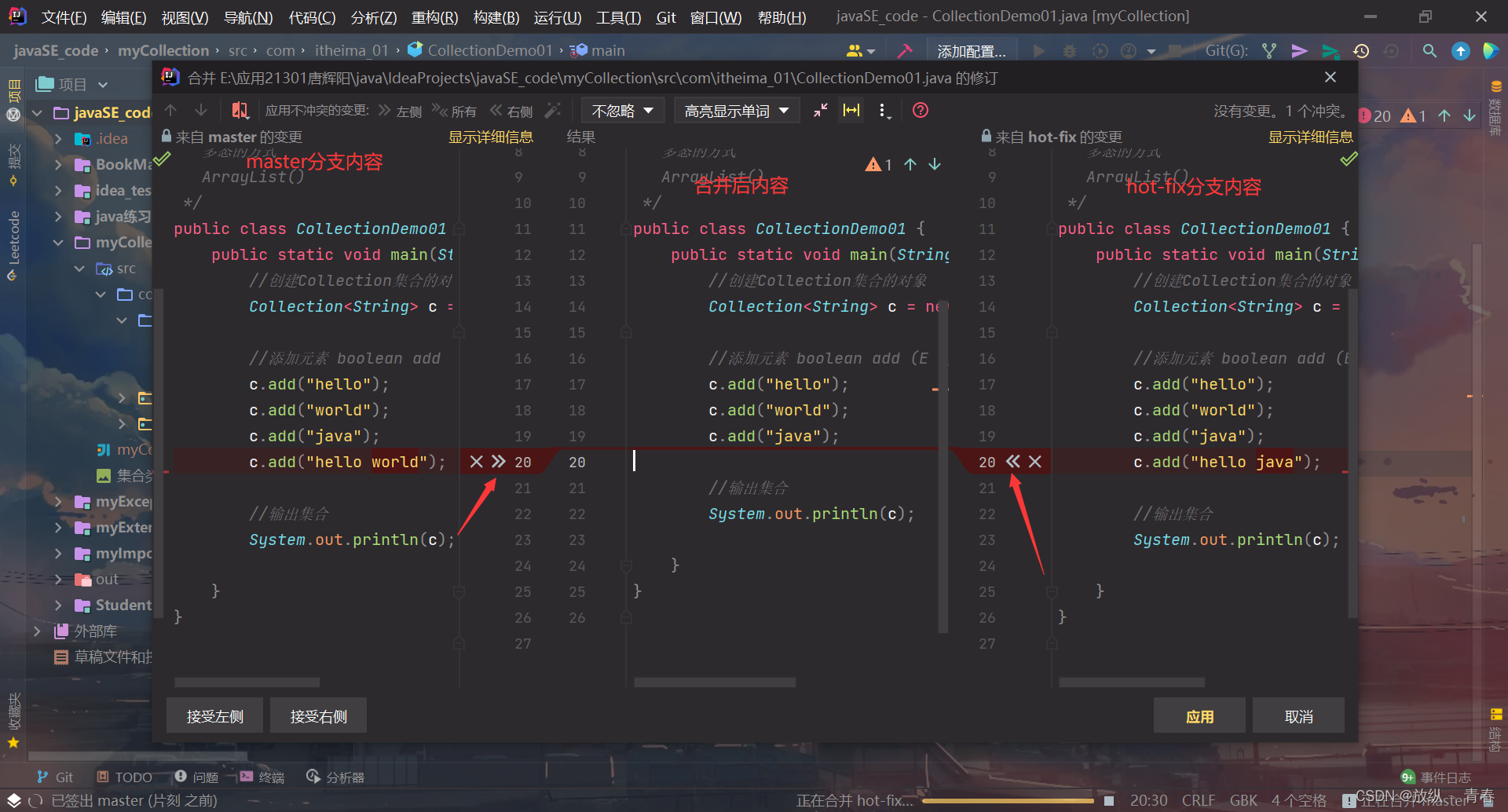
Task: Click the Git push green arrow icon
Action: tap(1330, 51)
